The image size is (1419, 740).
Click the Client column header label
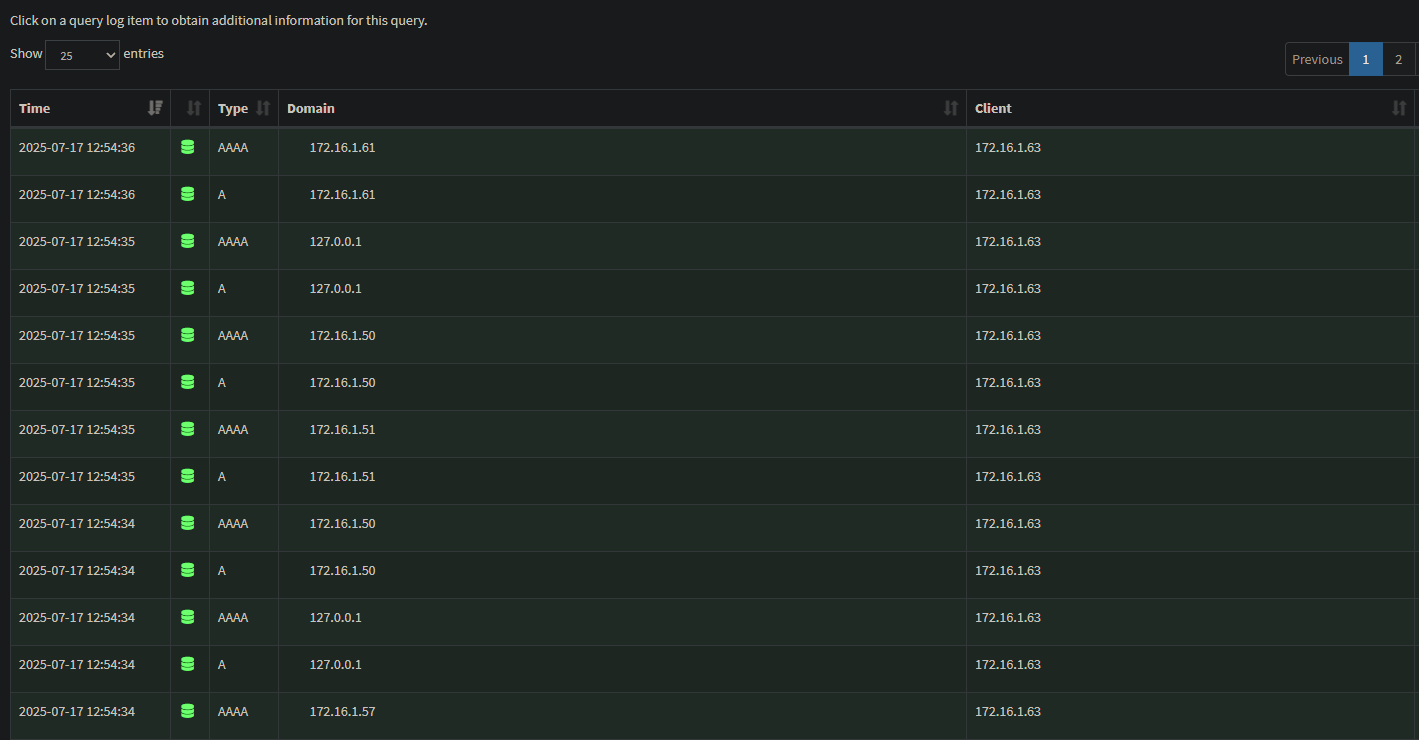tap(993, 108)
